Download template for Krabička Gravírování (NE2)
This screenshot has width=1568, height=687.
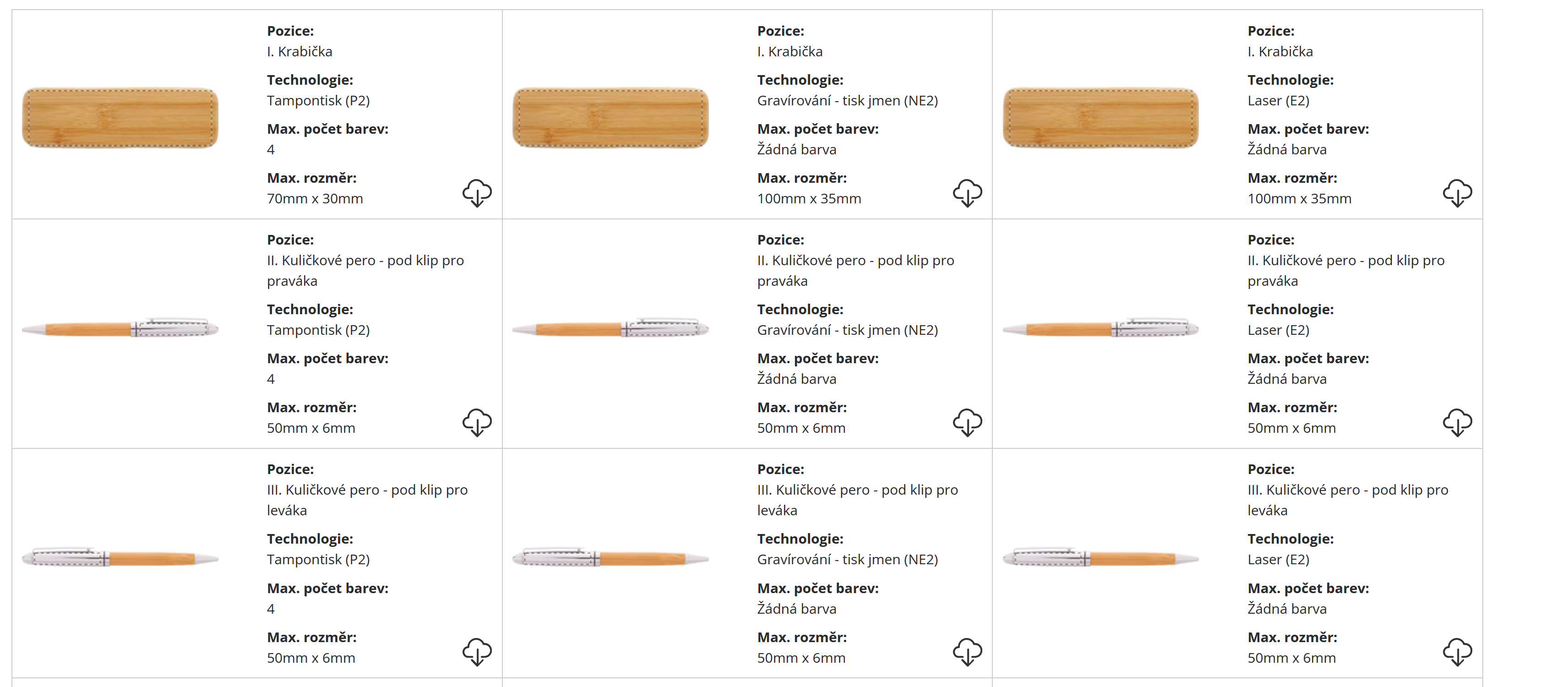point(967,193)
